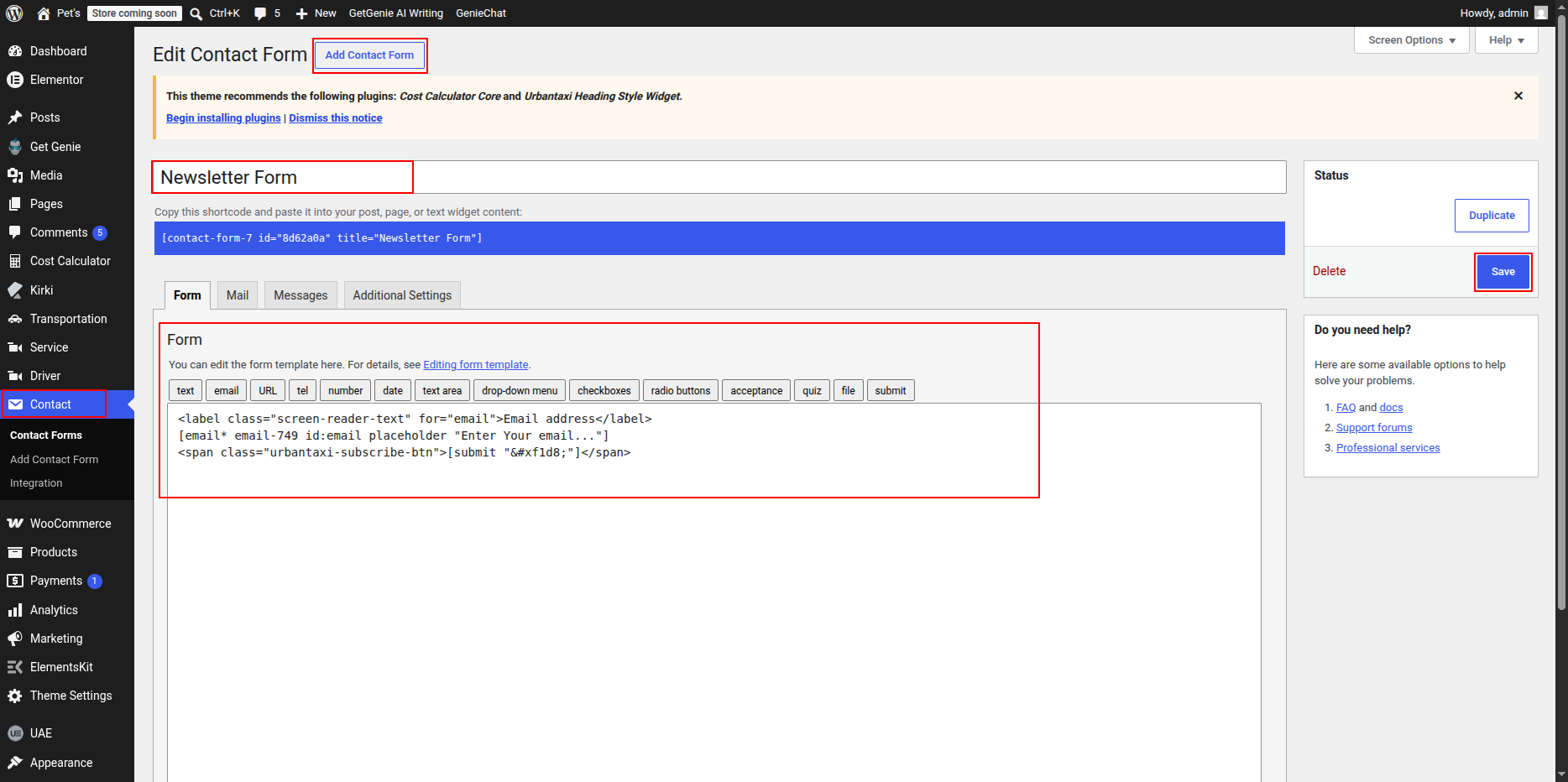
Task: Insert a drop-down menu tag
Action: click(x=520, y=391)
